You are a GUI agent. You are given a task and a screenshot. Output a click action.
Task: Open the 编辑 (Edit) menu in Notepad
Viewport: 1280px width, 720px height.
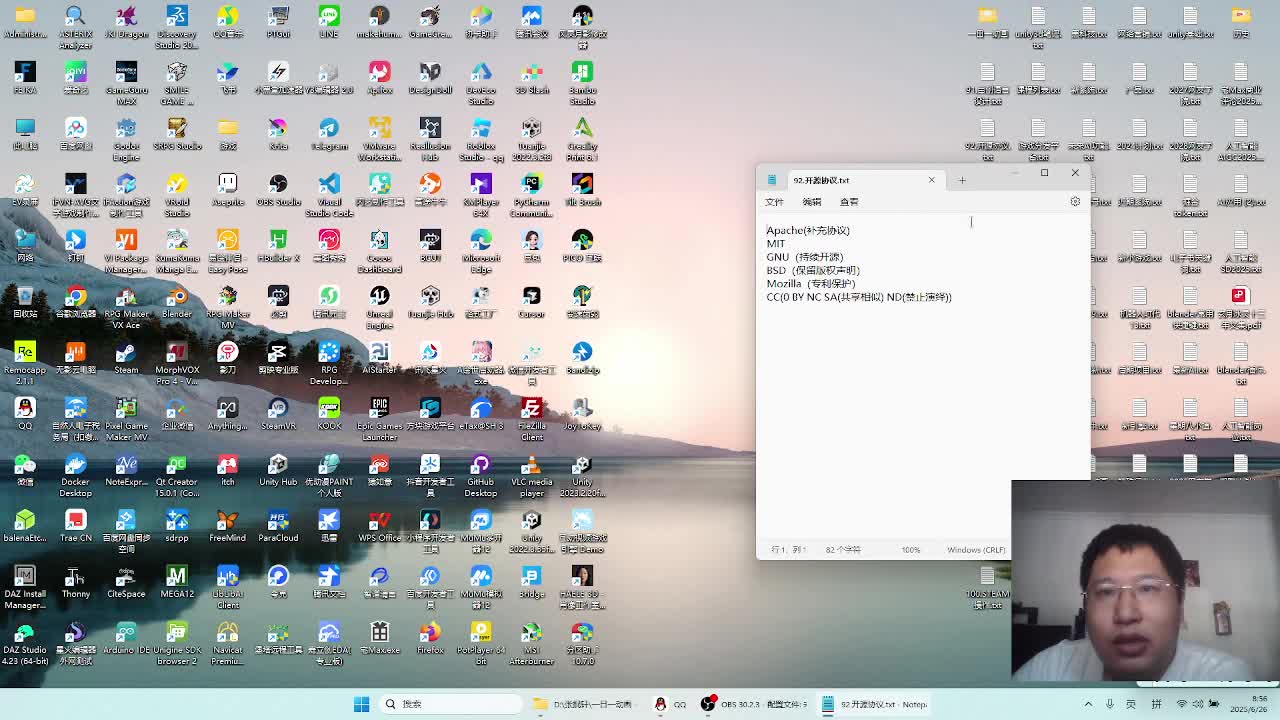coord(811,202)
